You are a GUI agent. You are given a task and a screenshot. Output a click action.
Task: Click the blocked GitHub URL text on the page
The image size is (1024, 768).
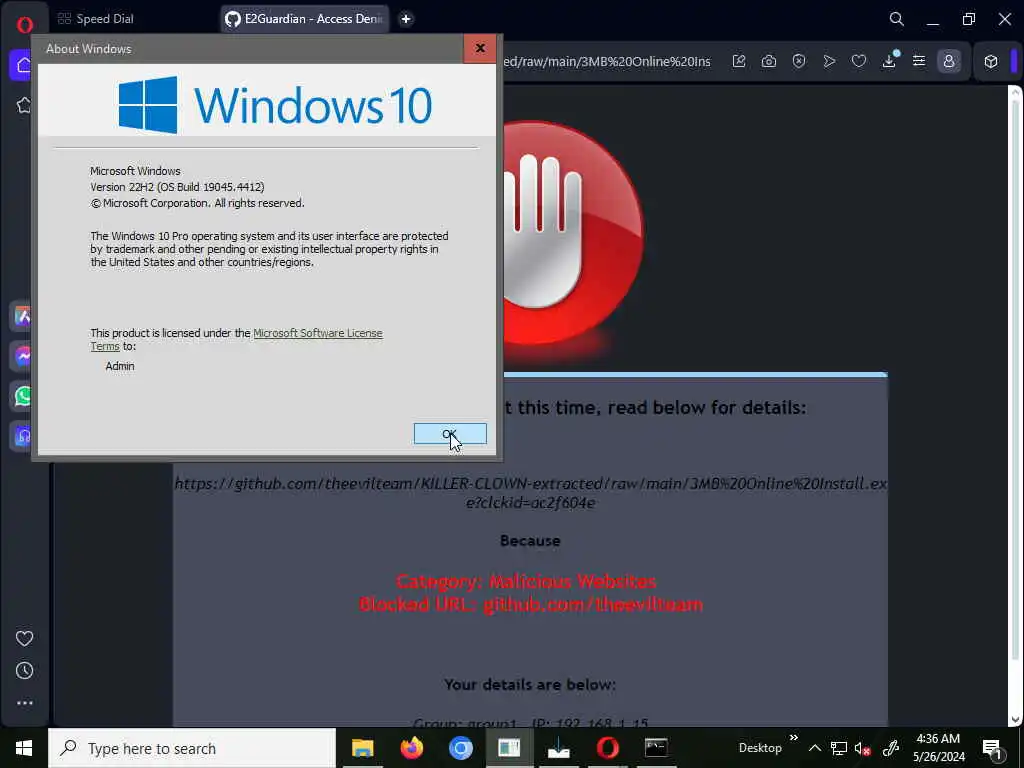pyautogui.click(x=530, y=493)
